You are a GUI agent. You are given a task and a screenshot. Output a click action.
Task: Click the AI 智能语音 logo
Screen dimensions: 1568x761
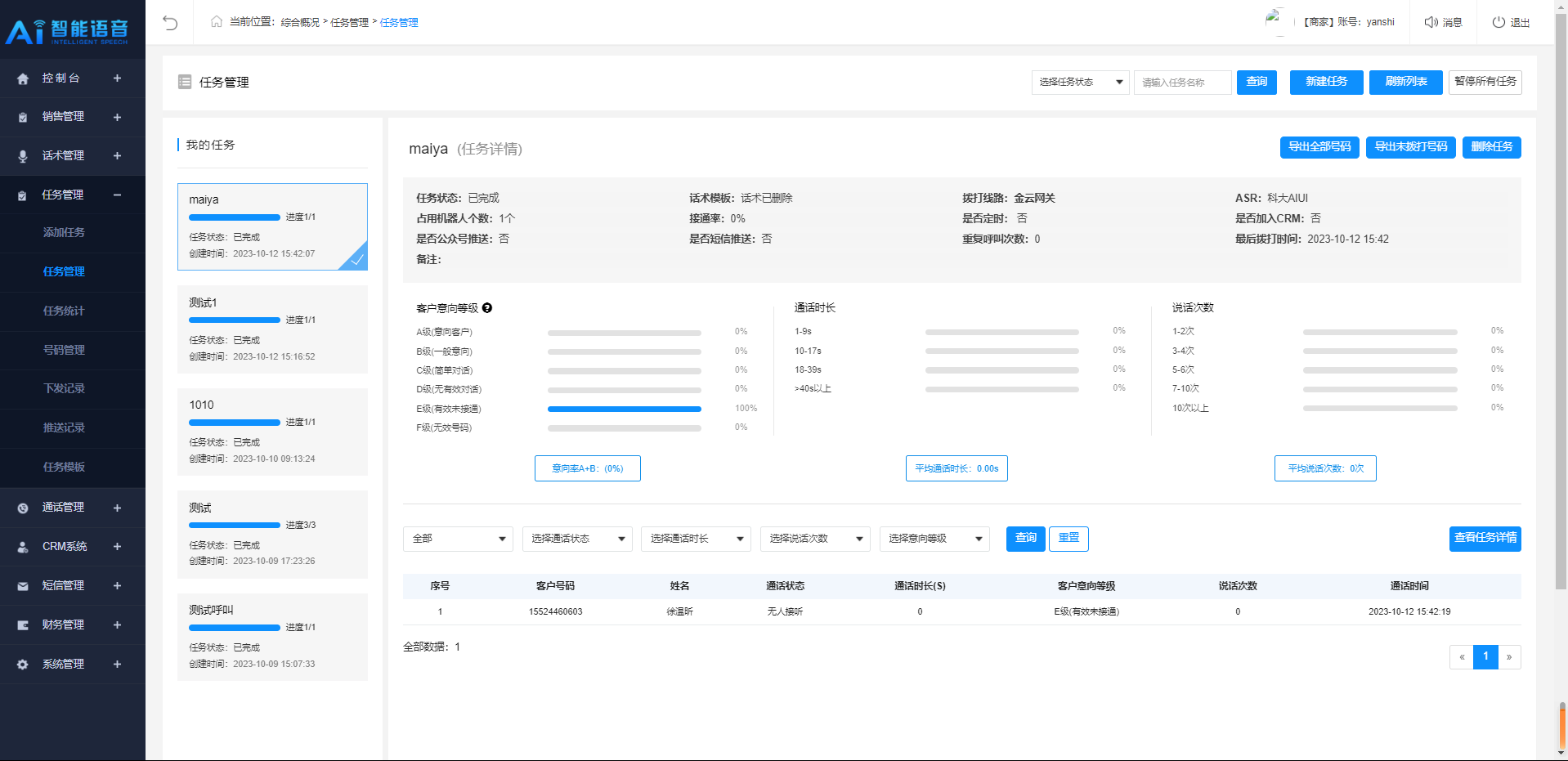point(67,31)
